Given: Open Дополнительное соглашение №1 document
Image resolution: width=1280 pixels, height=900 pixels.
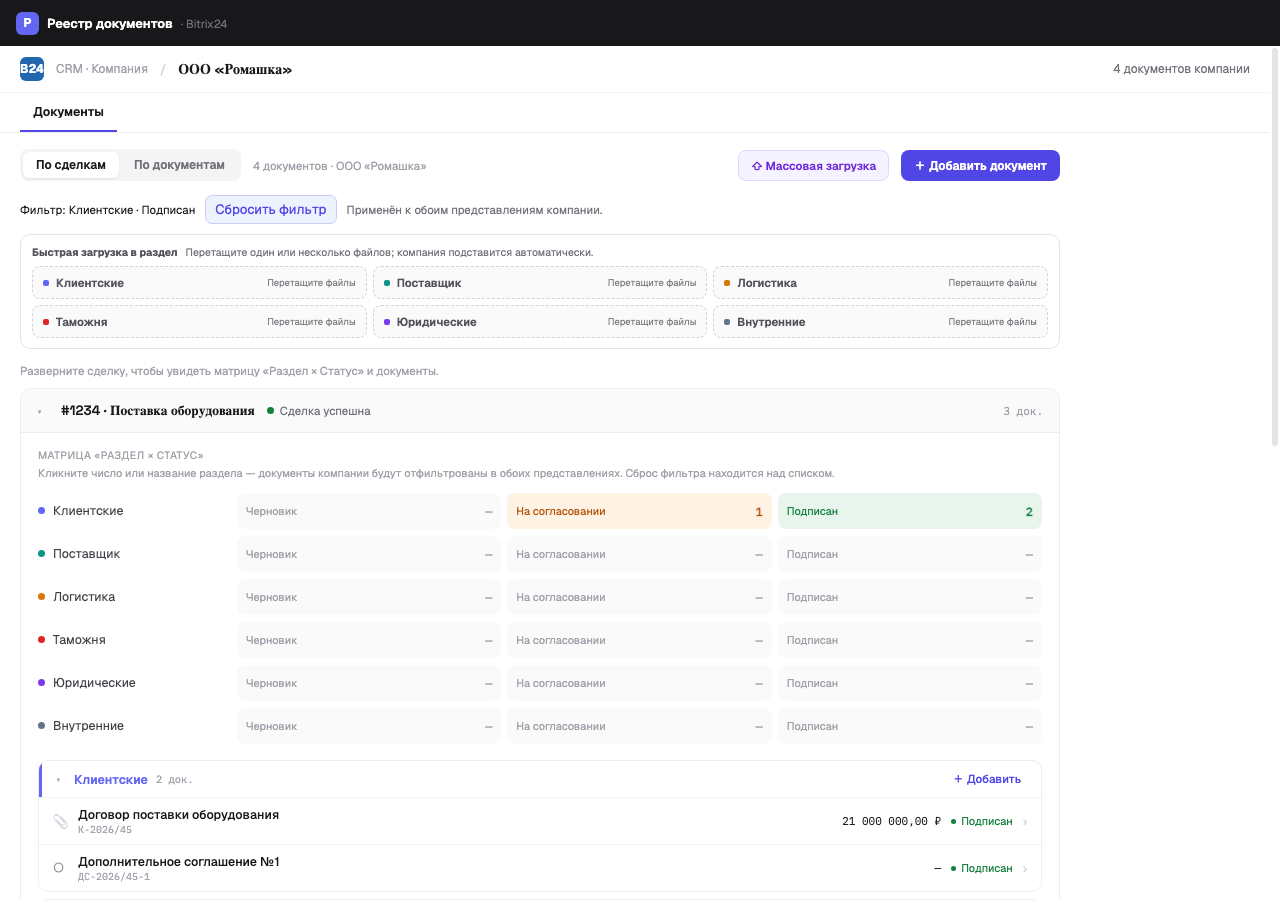Looking at the screenshot, I should tap(540, 868).
